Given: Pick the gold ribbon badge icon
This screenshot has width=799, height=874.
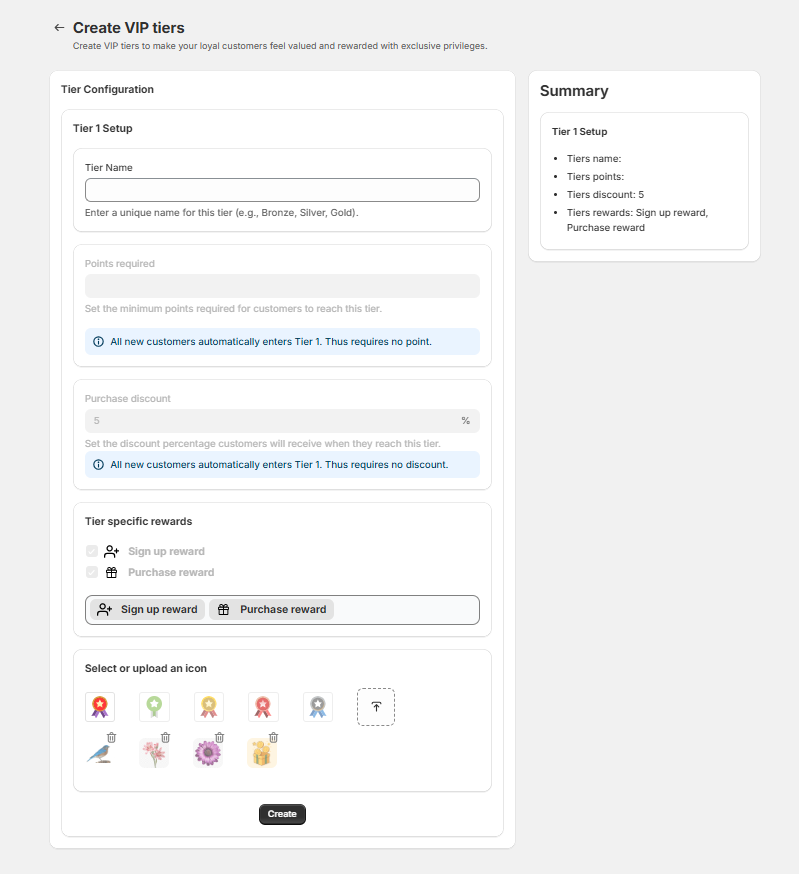Looking at the screenshot, I should (x=209, y=707).
